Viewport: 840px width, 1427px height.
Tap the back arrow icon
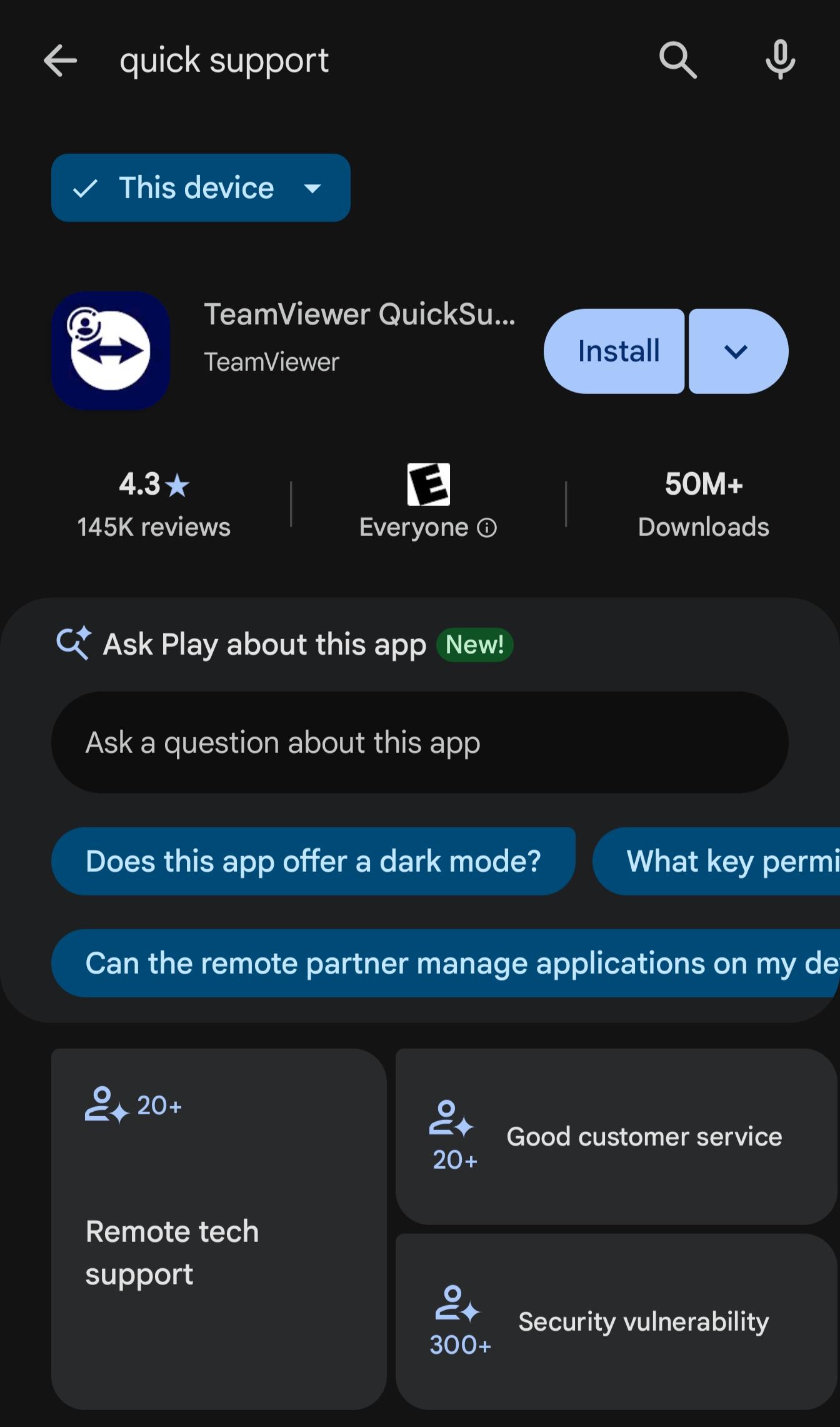60,61
